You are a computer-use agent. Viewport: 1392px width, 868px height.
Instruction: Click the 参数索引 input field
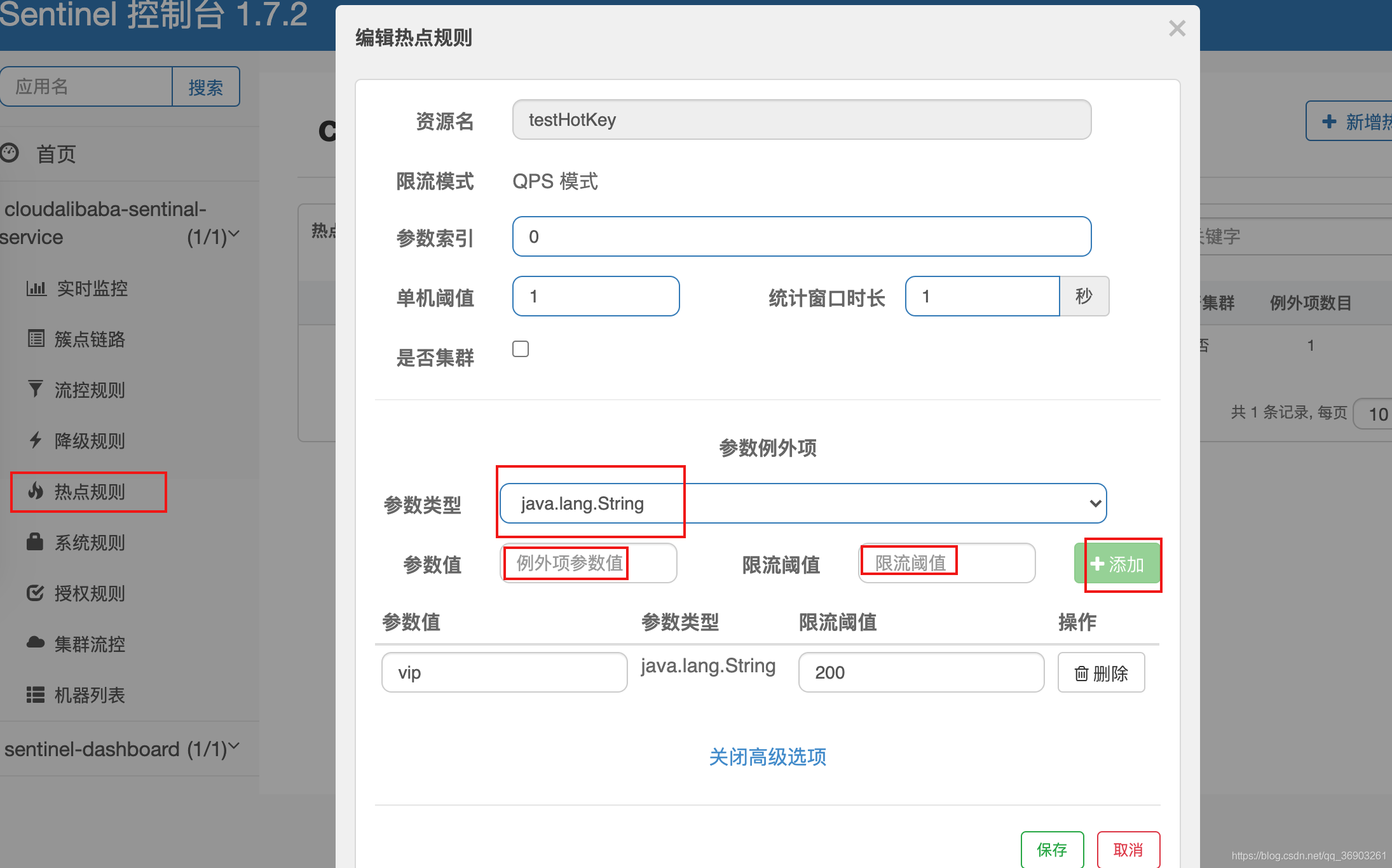point(802,236)
